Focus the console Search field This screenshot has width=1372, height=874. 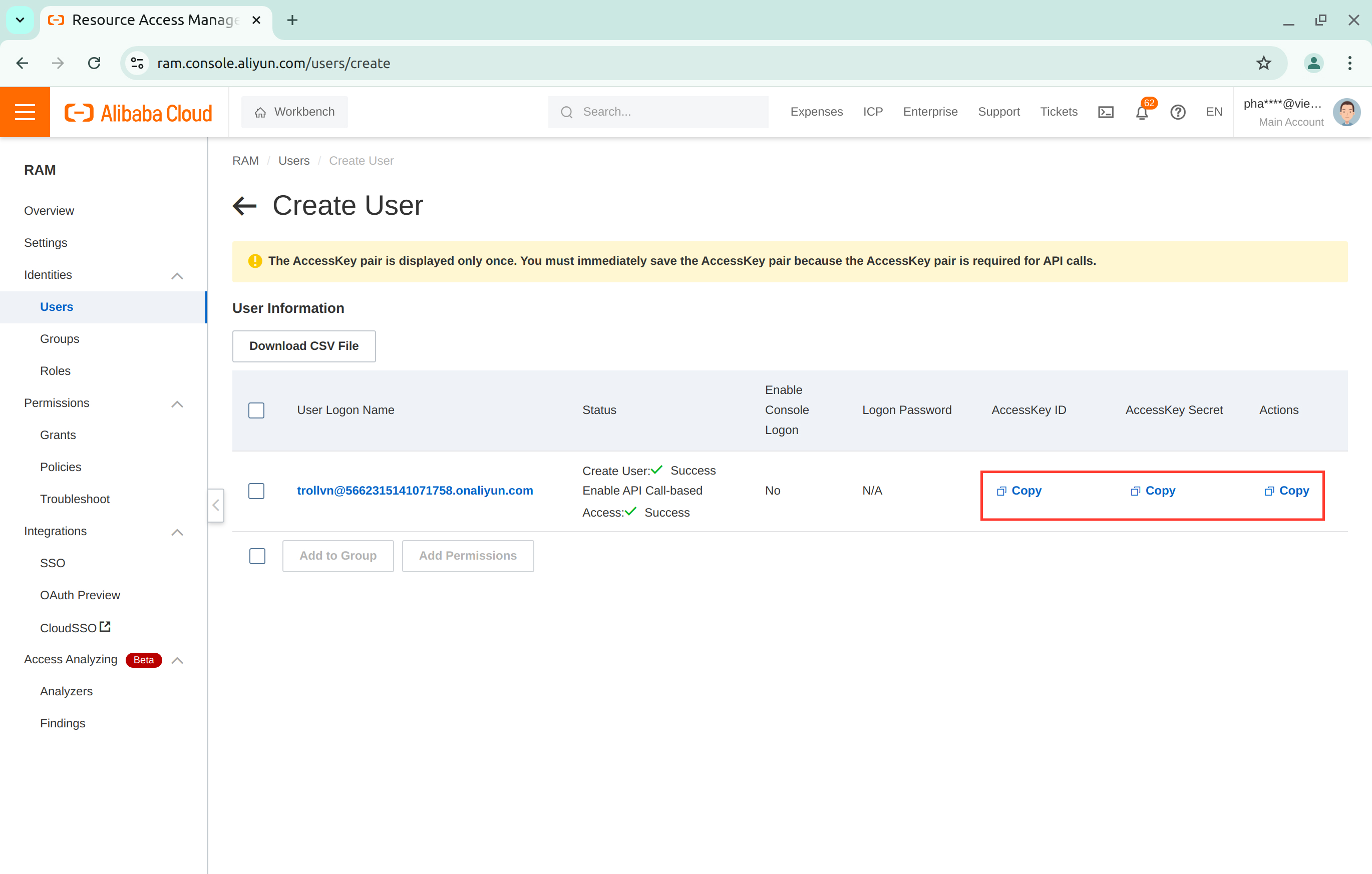click(x=657, y=112)
